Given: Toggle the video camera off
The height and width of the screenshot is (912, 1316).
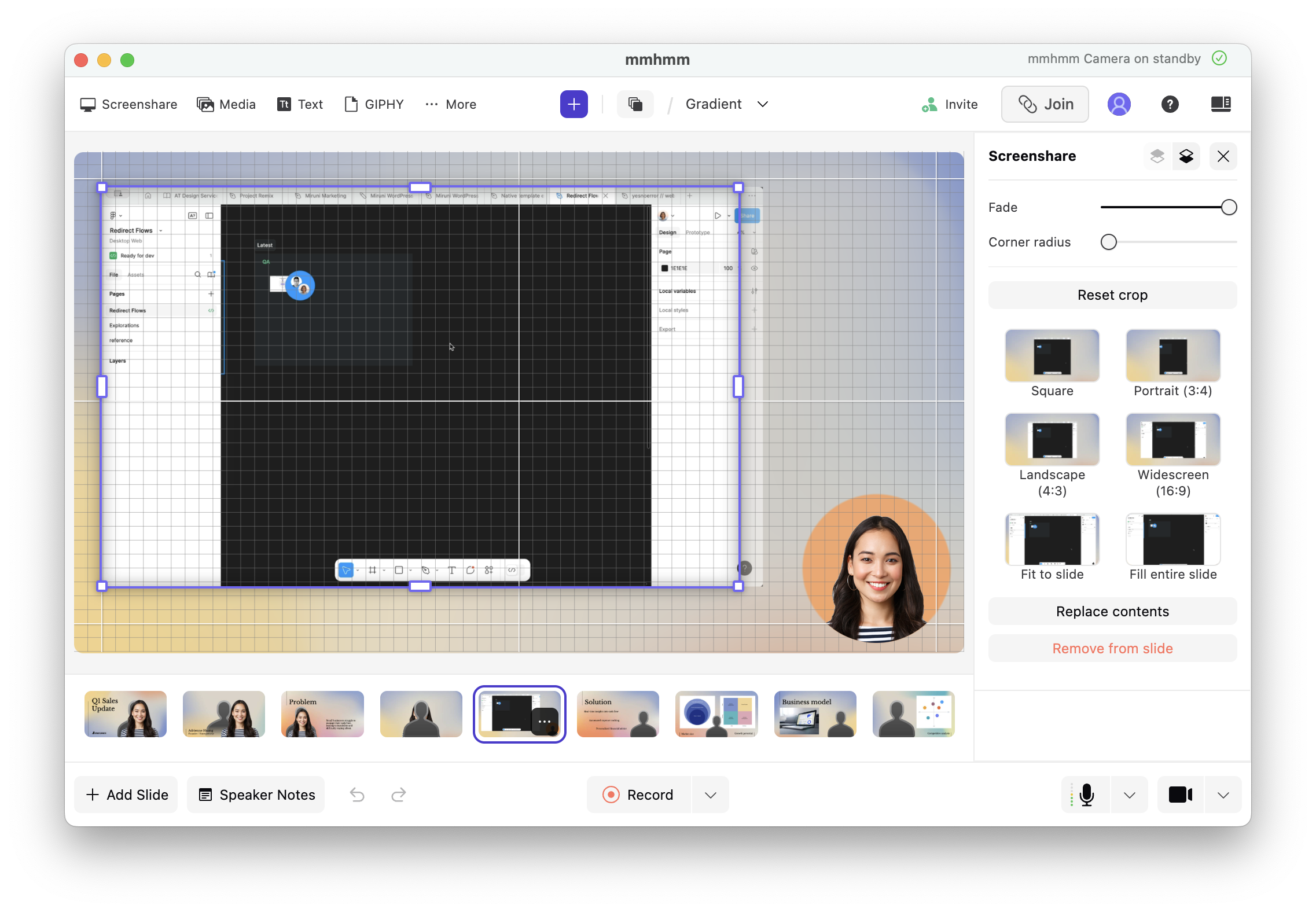Looking at the screenshot, I should (x=1180, y=795).
